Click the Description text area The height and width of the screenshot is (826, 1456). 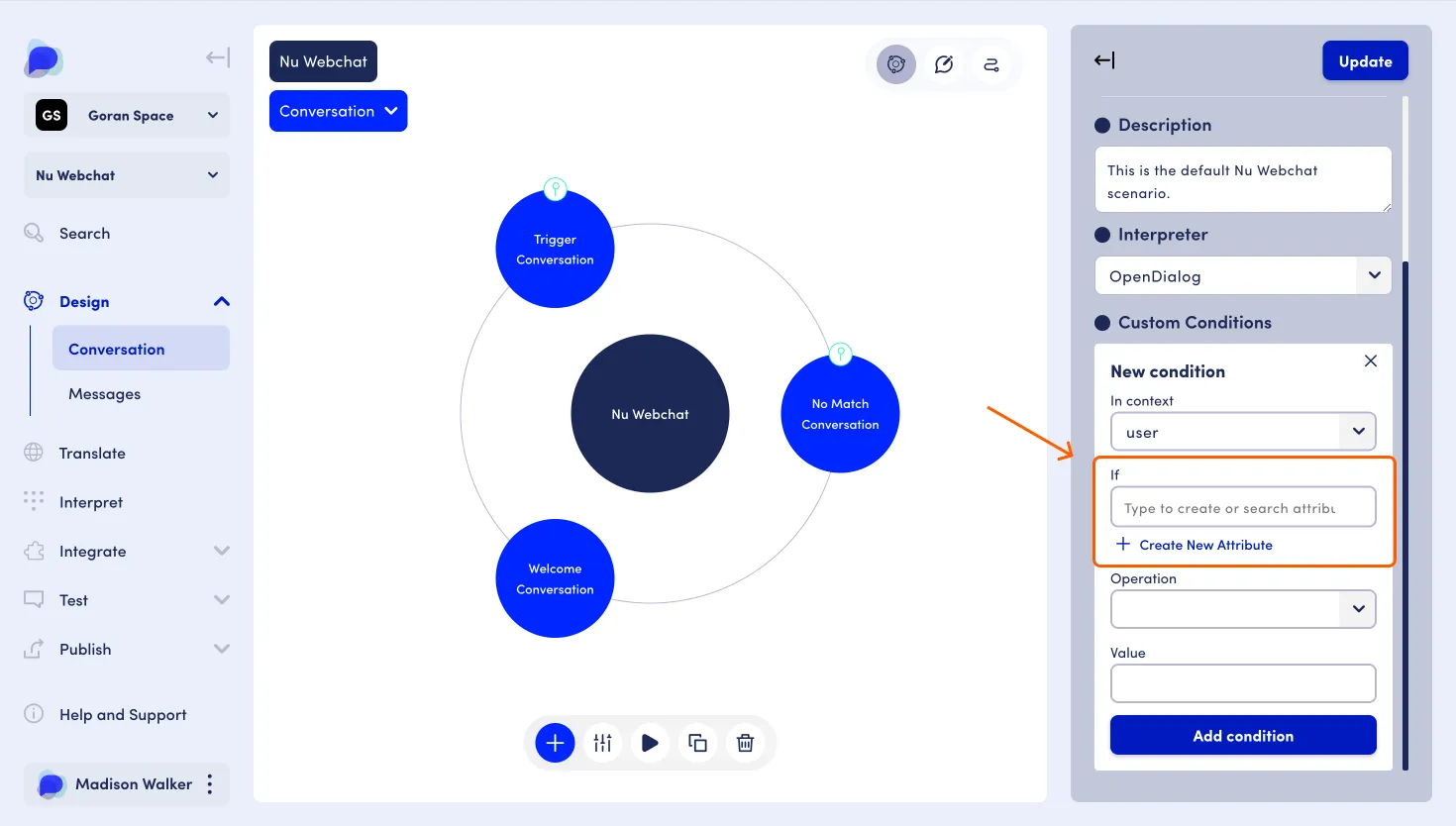pyautogui.click(x=1243, y=179)
